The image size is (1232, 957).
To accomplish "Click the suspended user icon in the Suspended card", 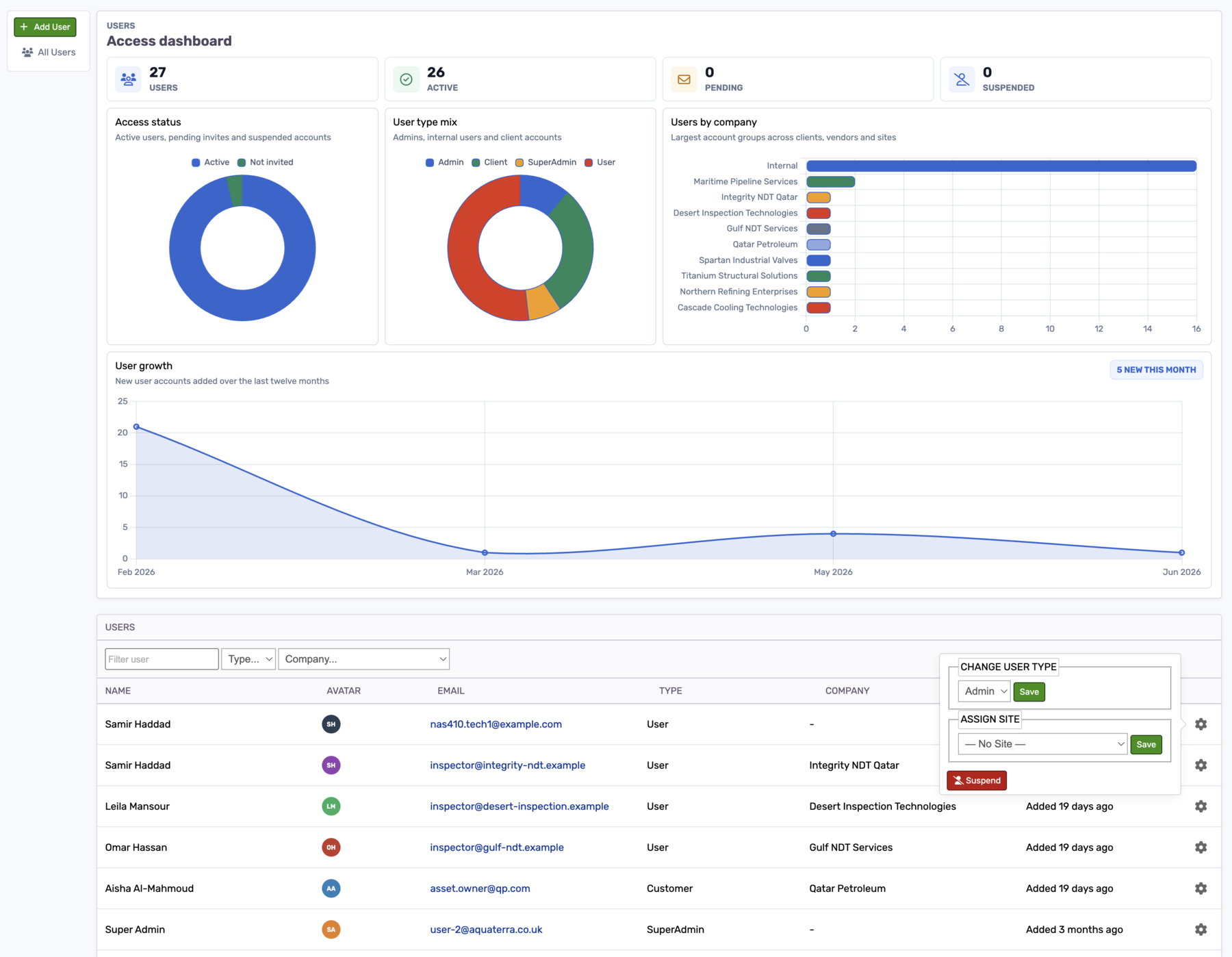I will click(x=962, y=79).
